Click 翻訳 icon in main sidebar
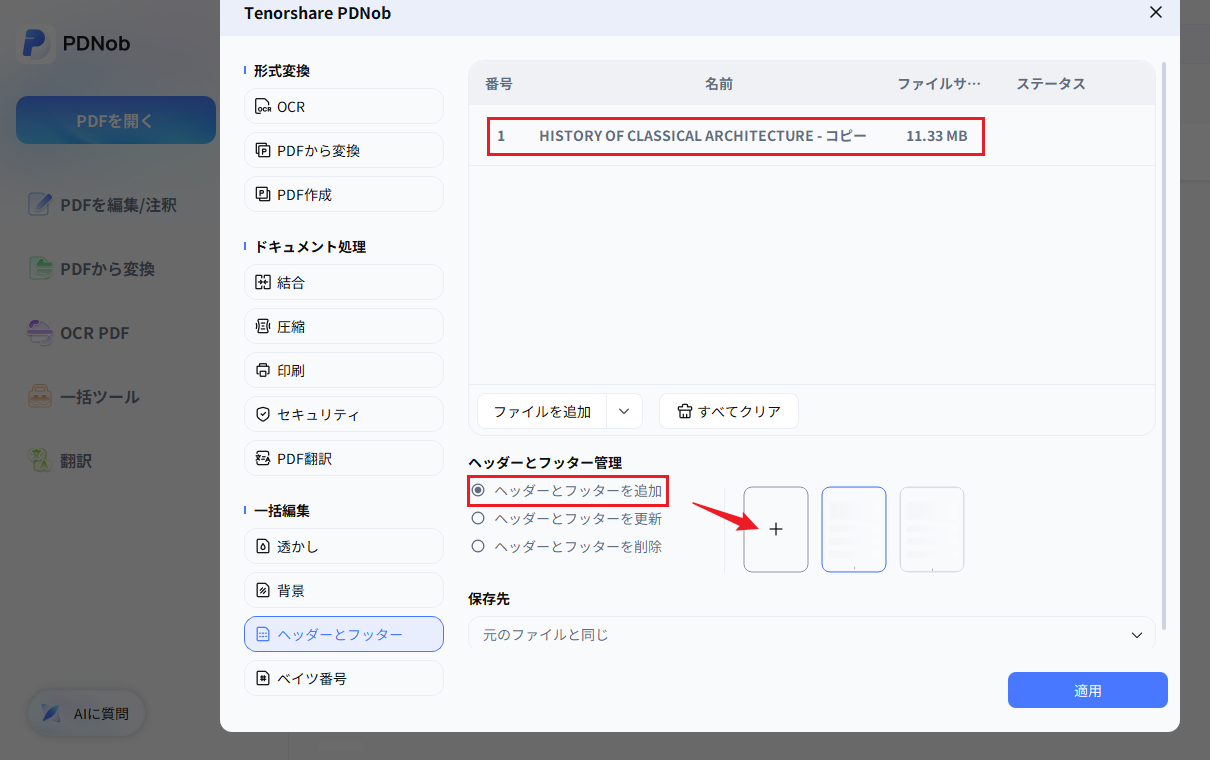This screenshot has width=1210, height=760. 40,461
